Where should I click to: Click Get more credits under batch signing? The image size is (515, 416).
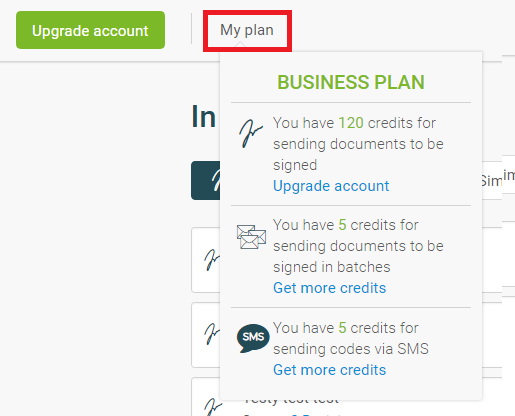(329, 288)
